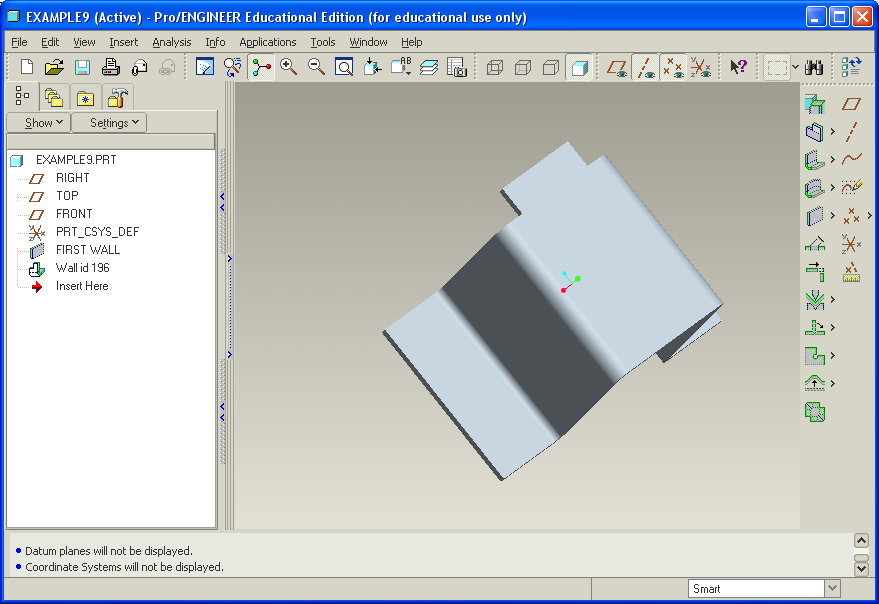
Task: Click the Open file folder icon
Action: pos(54,67)
